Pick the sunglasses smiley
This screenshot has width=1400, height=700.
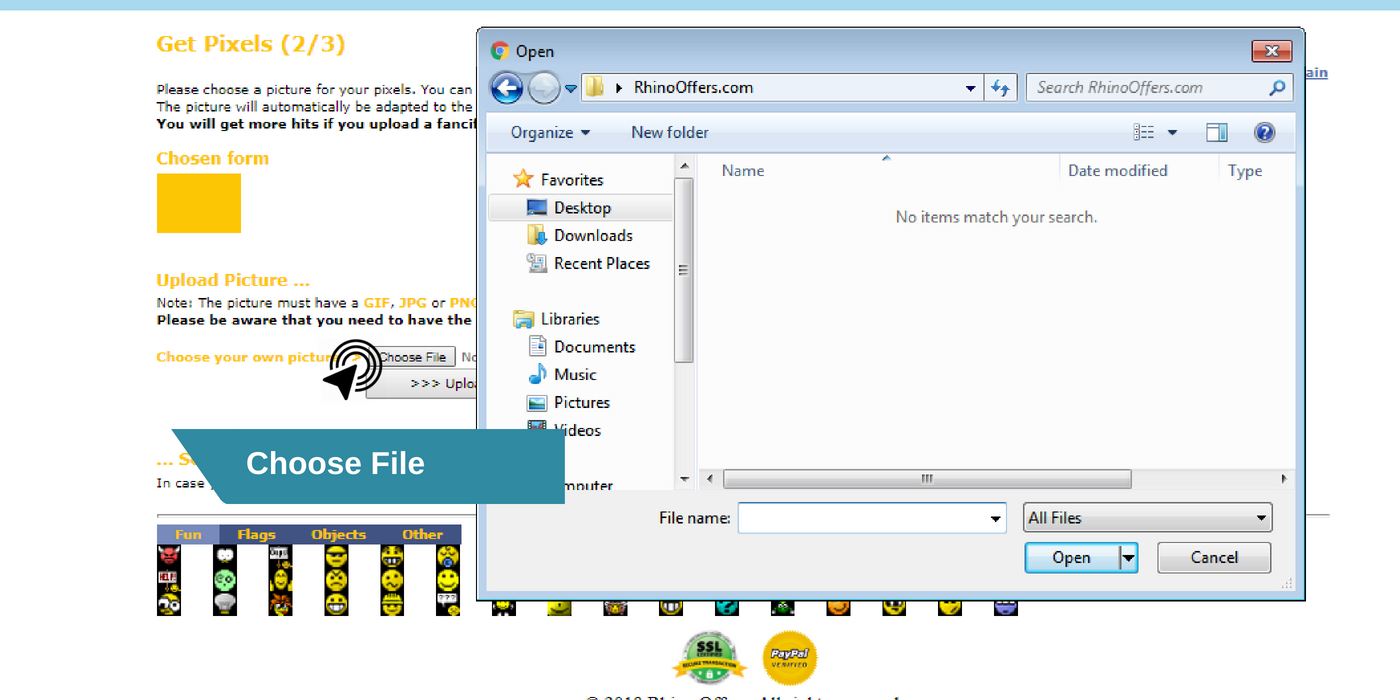(337, 556)
